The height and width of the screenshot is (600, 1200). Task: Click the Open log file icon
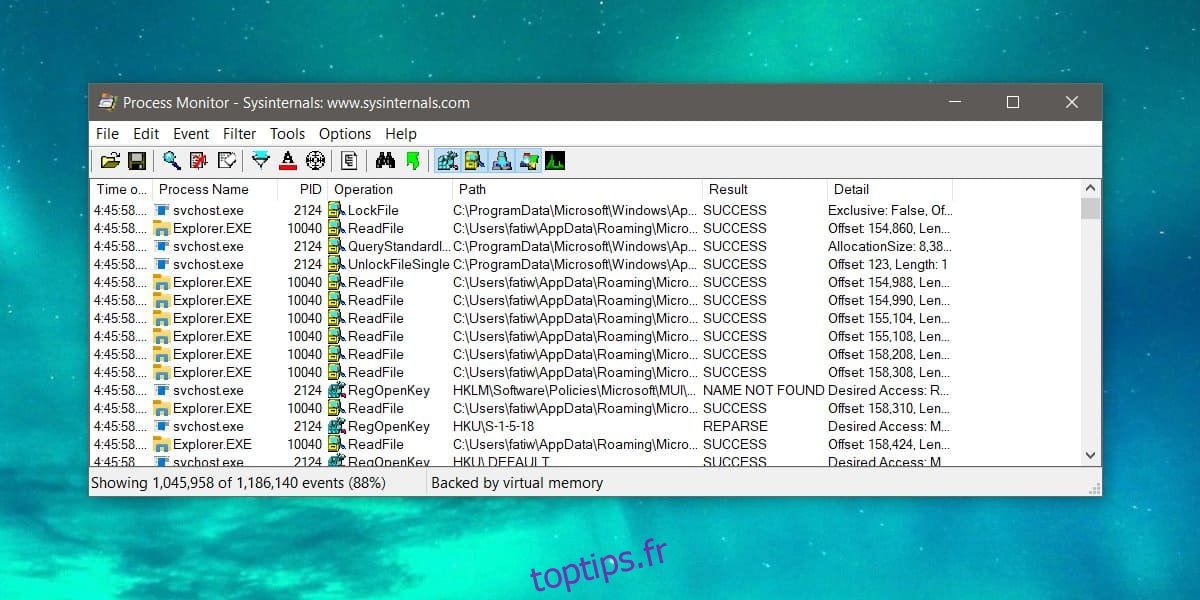[x=110, y=161]
